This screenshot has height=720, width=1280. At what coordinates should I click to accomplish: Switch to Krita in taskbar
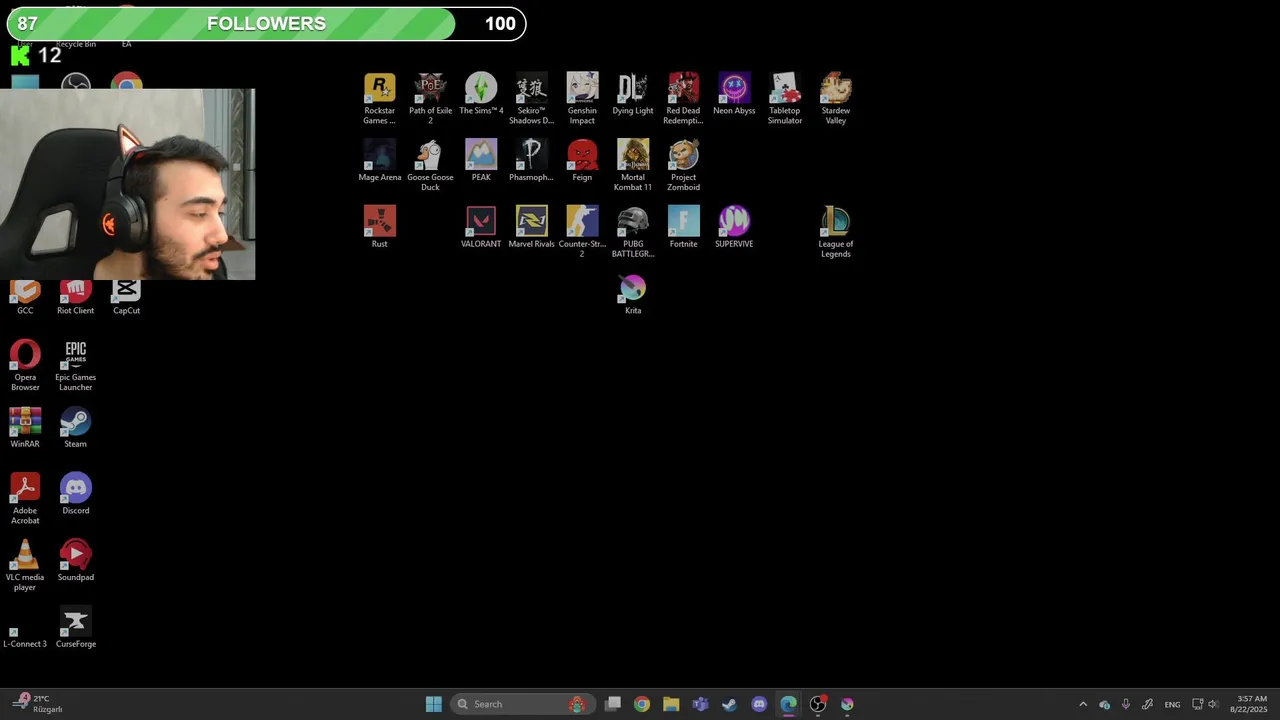click(x=847, y=704)
